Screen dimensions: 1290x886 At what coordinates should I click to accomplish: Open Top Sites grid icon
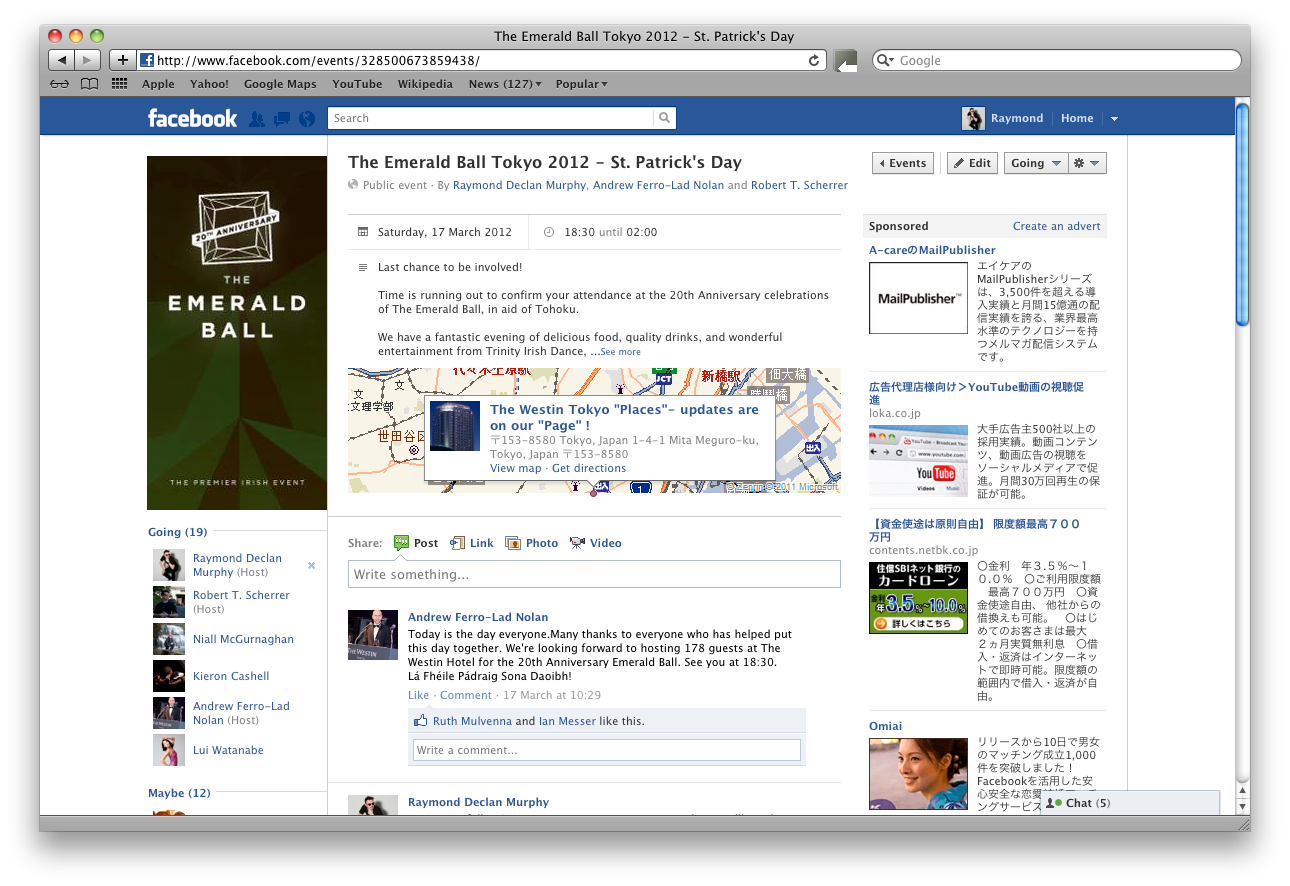[x=120, y=84]
